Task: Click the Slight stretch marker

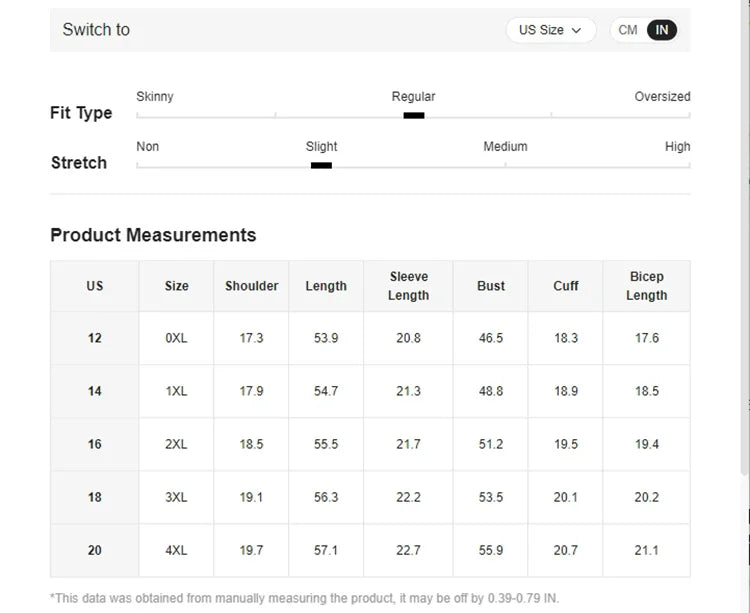Action: click(321, 165)
